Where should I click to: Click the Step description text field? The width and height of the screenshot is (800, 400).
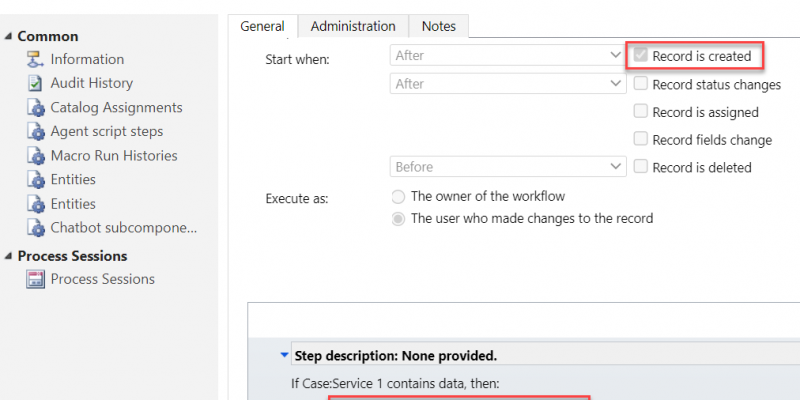click(546, 356)
